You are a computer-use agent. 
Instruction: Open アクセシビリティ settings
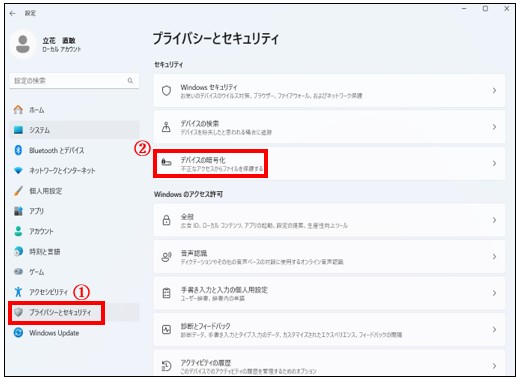[x=74, y=292]
